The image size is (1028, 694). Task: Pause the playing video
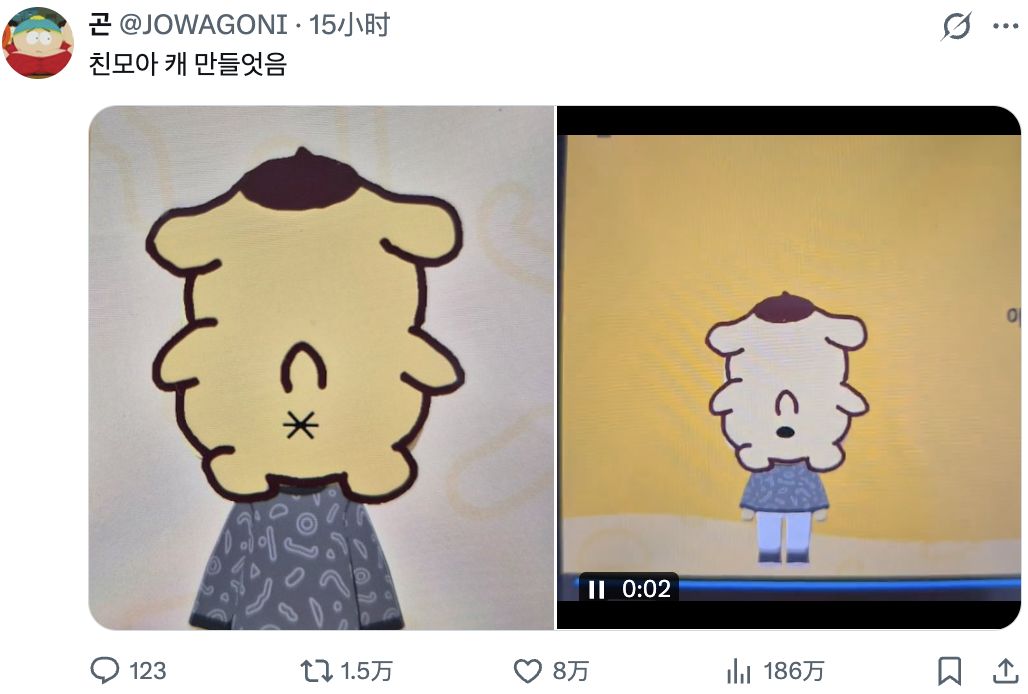(x=596, y=589)
